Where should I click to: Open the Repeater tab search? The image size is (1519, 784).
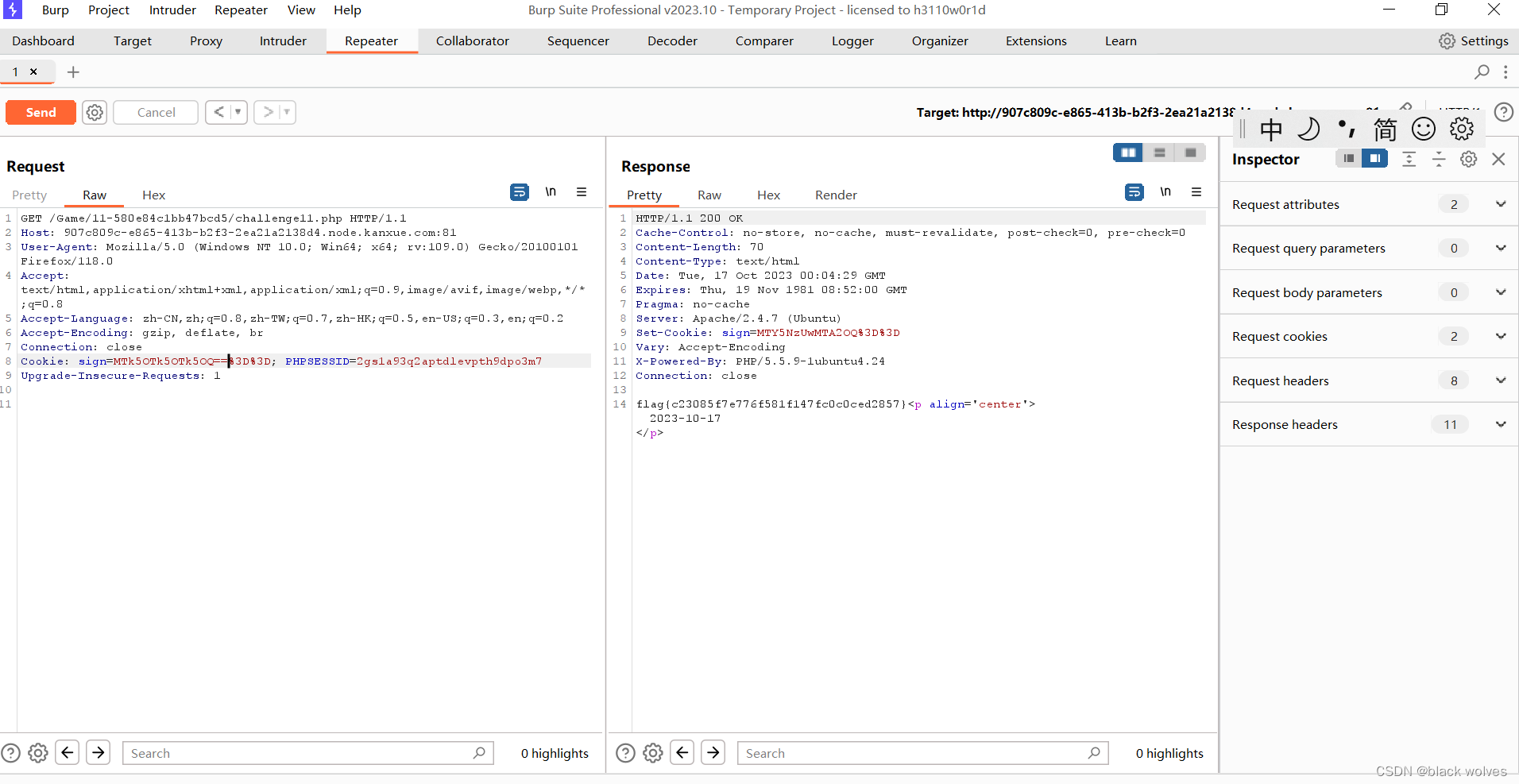click(x=1482, y=72)
